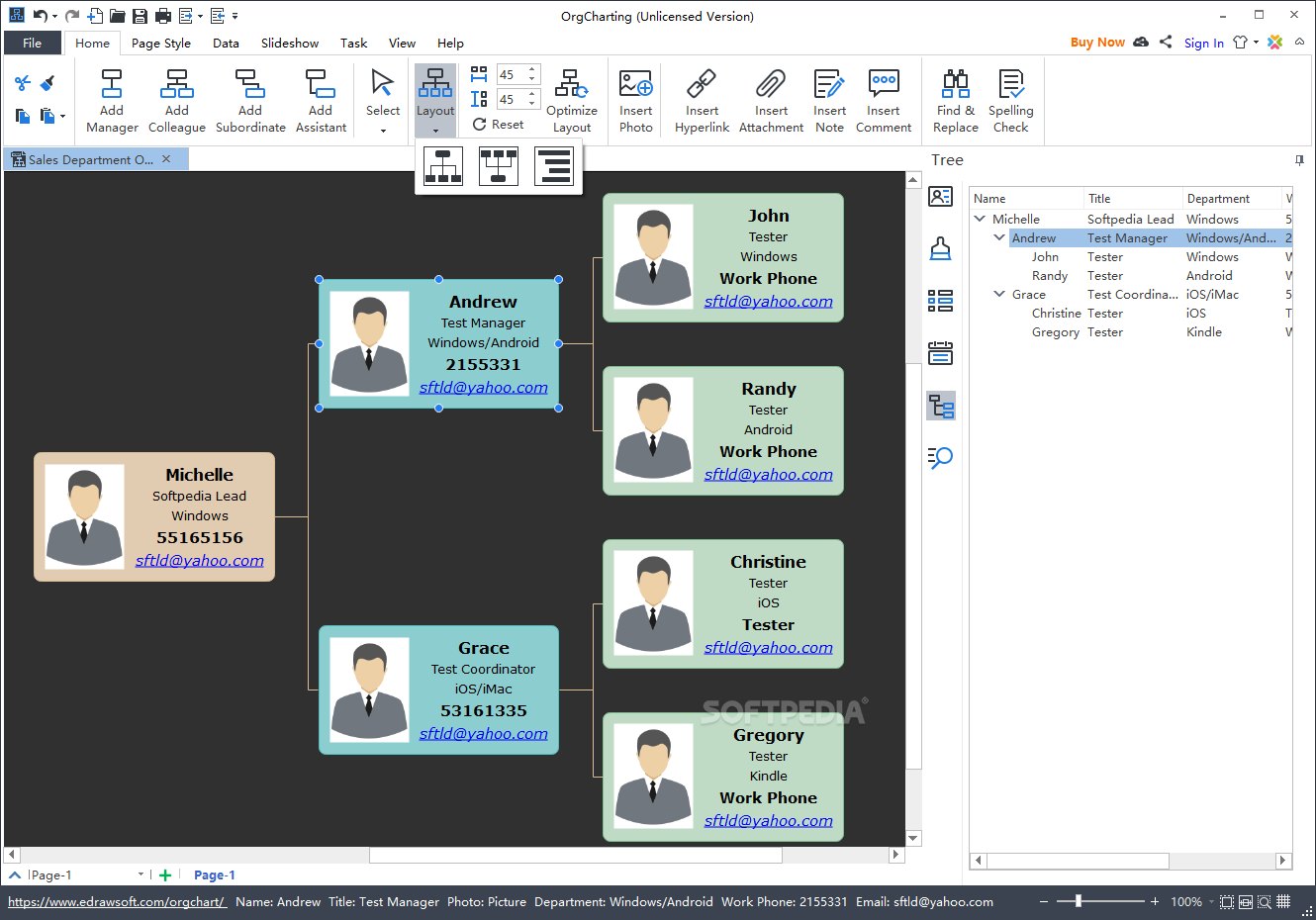Click Add Subordinate in the ribbon
Screen dimensions: 1316x920
(250, 101)
